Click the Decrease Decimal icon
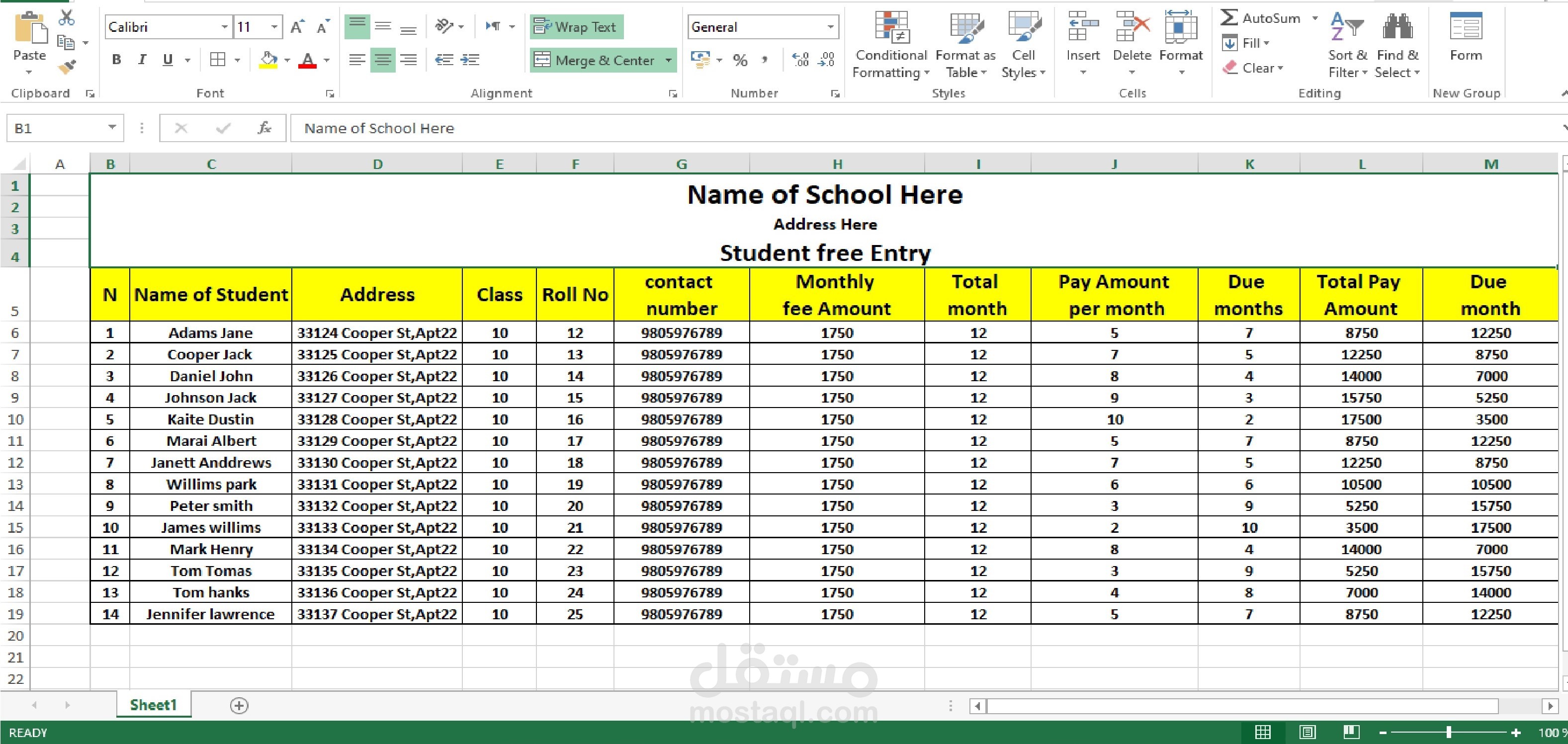Screen dimensions: 1568x744 826,60
